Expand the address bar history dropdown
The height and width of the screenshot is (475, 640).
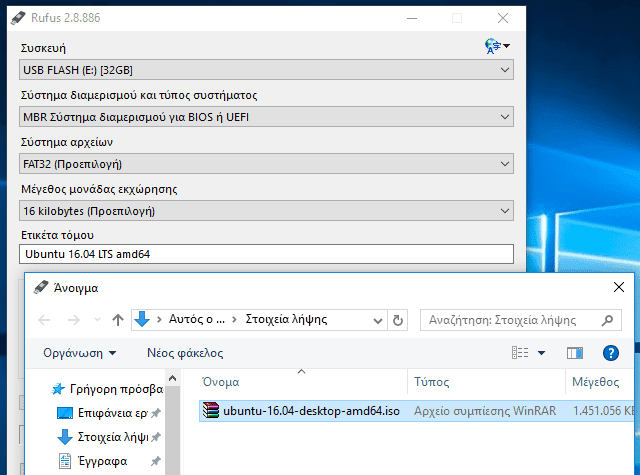[x=378, y=321]
